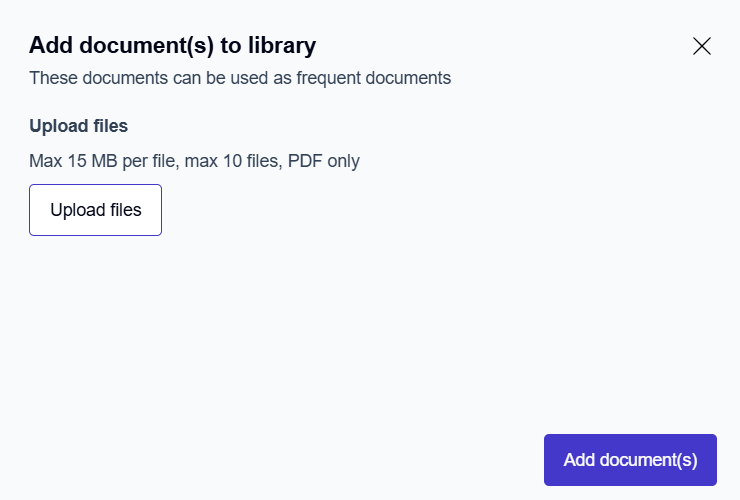
Task: Click the 'Add document(s) to library' heading
Action: (172, 45)
